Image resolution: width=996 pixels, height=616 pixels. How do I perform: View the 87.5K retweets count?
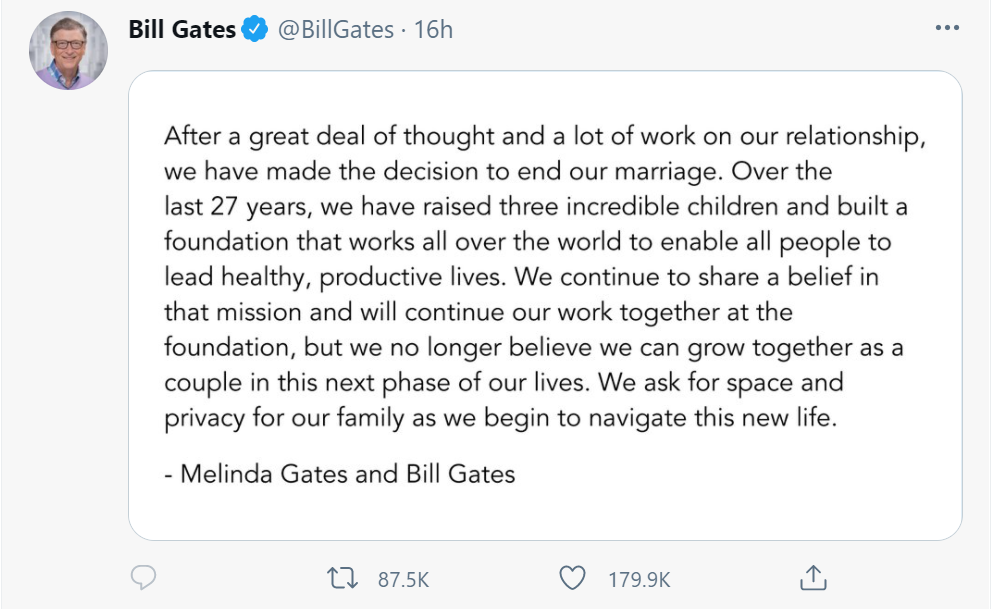pyautogui.click(x=403, y=580)
